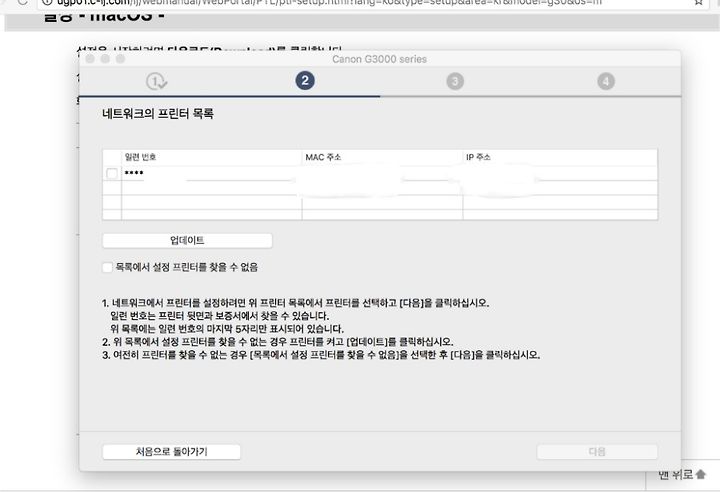Image resolution: width=720 pixels, height=492 pixels.
Task: Click the step 3 indicator circle
Action: click(455, 81)
